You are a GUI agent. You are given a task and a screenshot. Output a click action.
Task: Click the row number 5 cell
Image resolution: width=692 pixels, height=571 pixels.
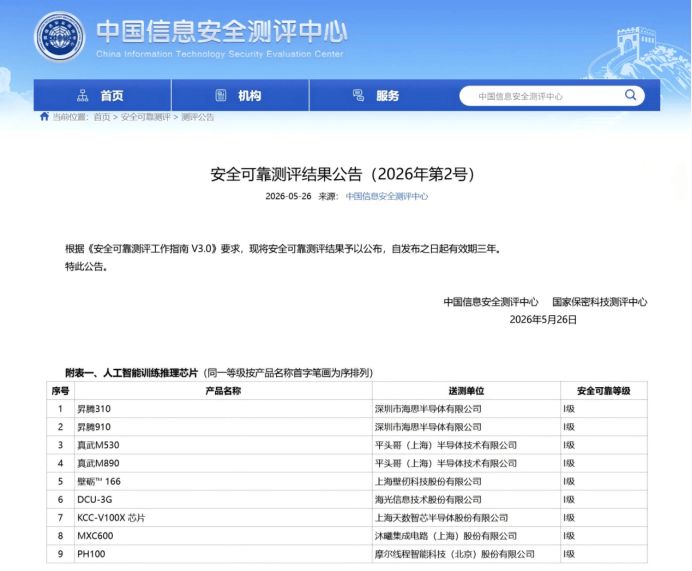tap(60, 481)
